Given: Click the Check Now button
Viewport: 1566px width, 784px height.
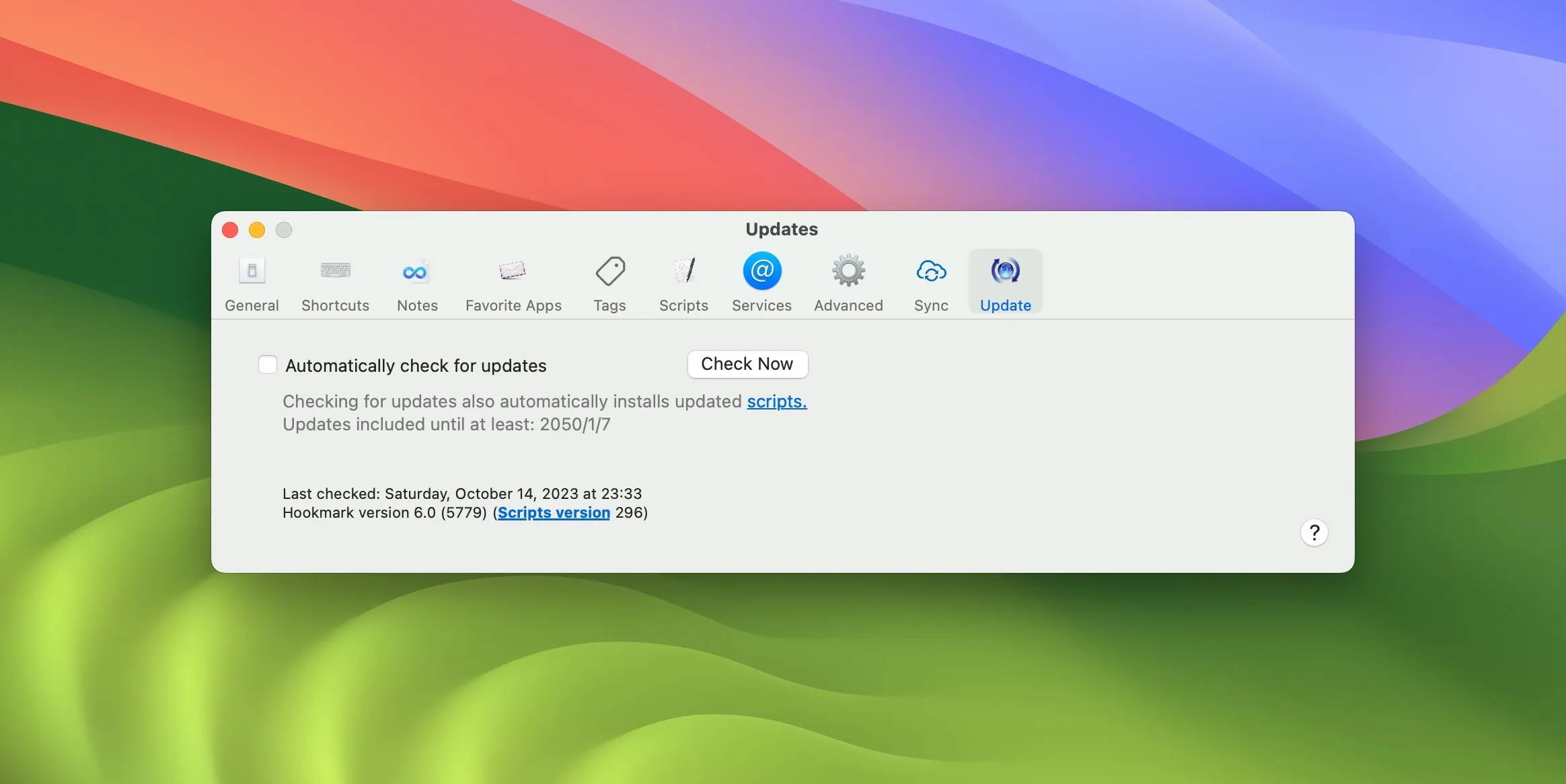Looking at the screenshot, I should point(747,364).
